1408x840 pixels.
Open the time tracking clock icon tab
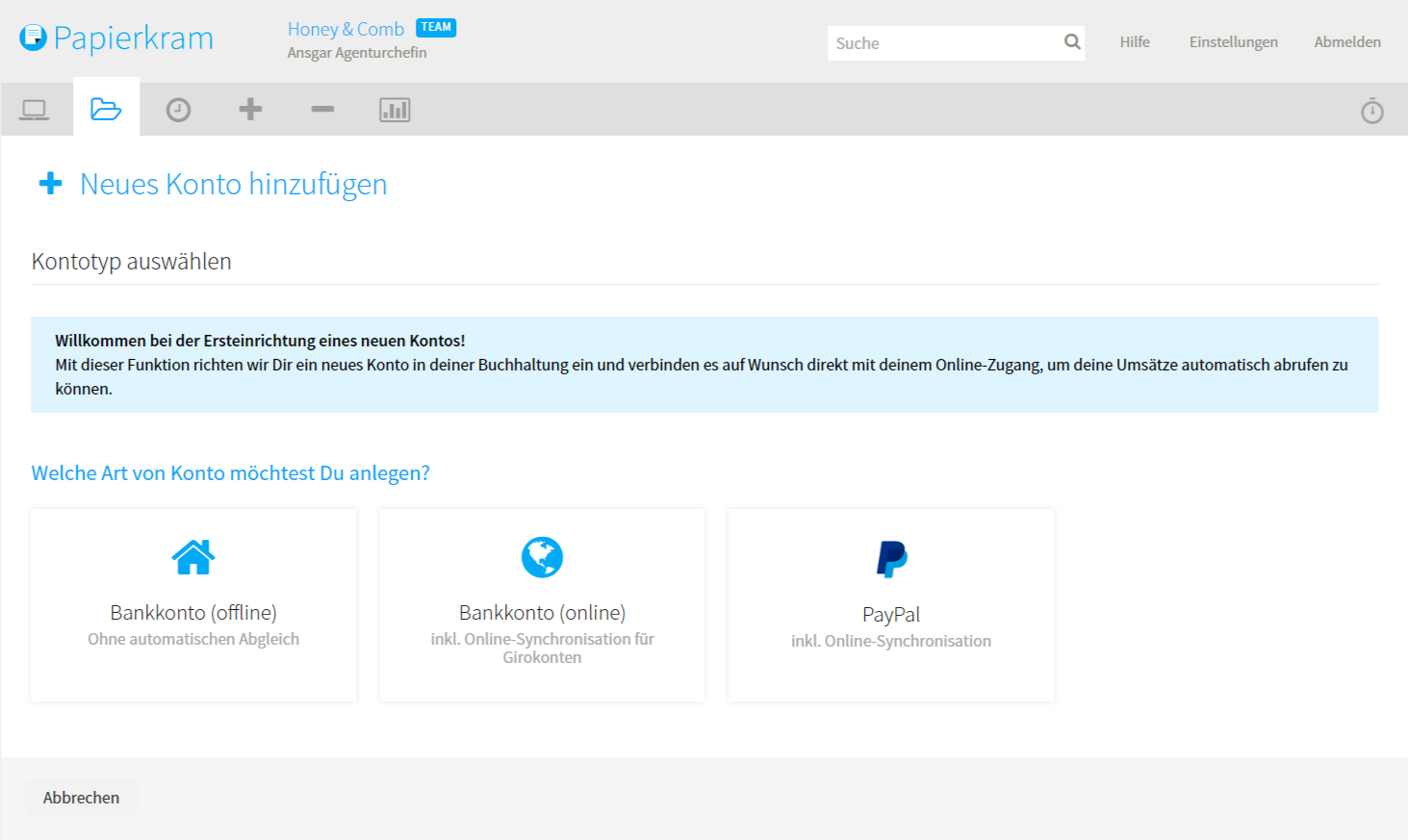click(178, 110)
